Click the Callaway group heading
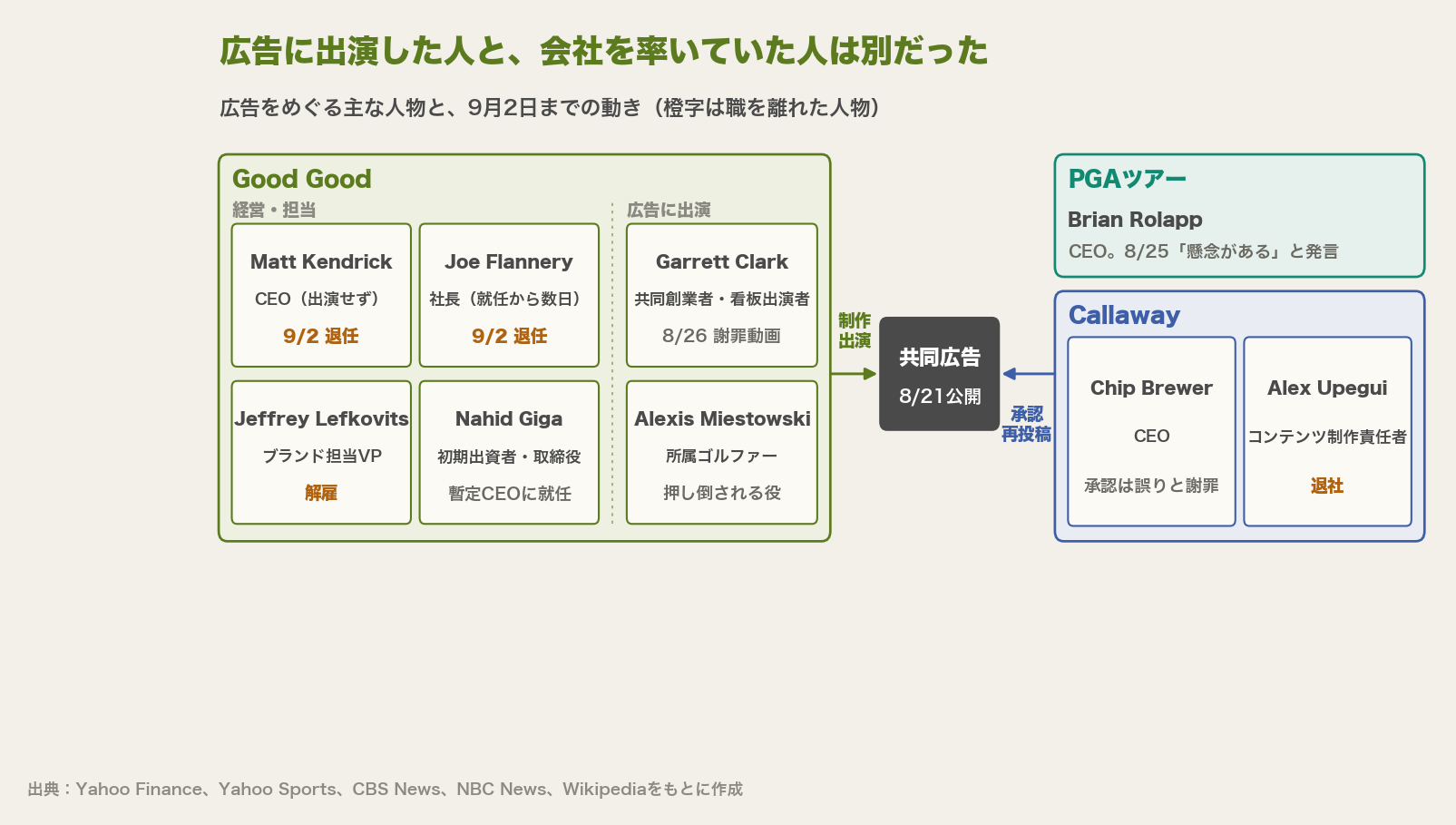The width and height of the screenshot is (1456, 825). click(x=1124, y=315)
